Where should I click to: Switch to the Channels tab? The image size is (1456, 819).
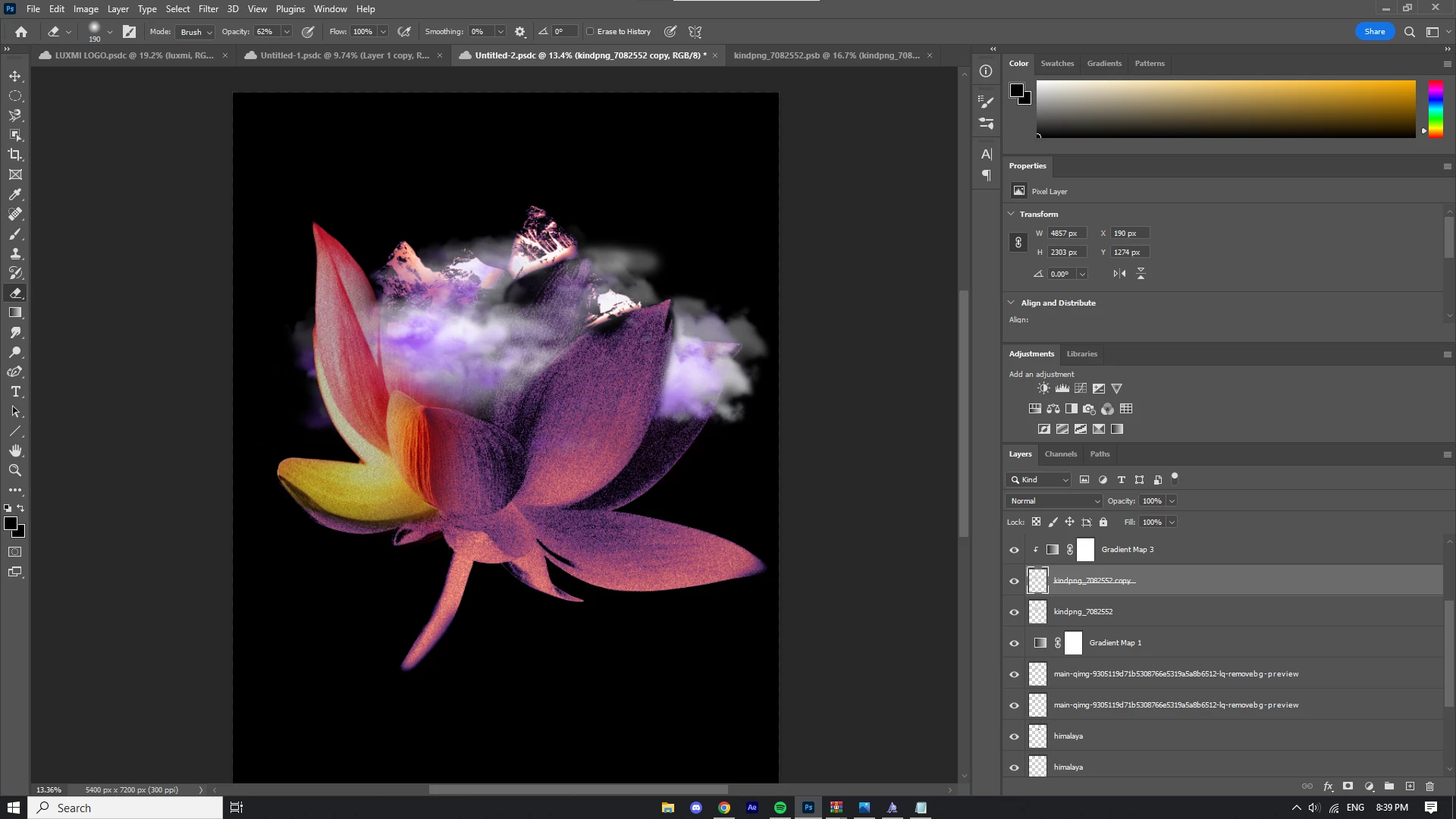click(x=1060, y=454)
